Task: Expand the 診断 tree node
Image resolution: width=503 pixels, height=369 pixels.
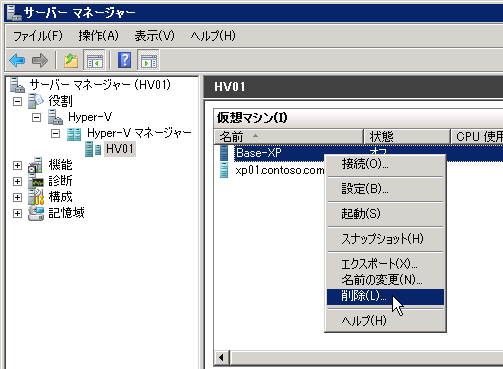Action: (x=17, y=181)
